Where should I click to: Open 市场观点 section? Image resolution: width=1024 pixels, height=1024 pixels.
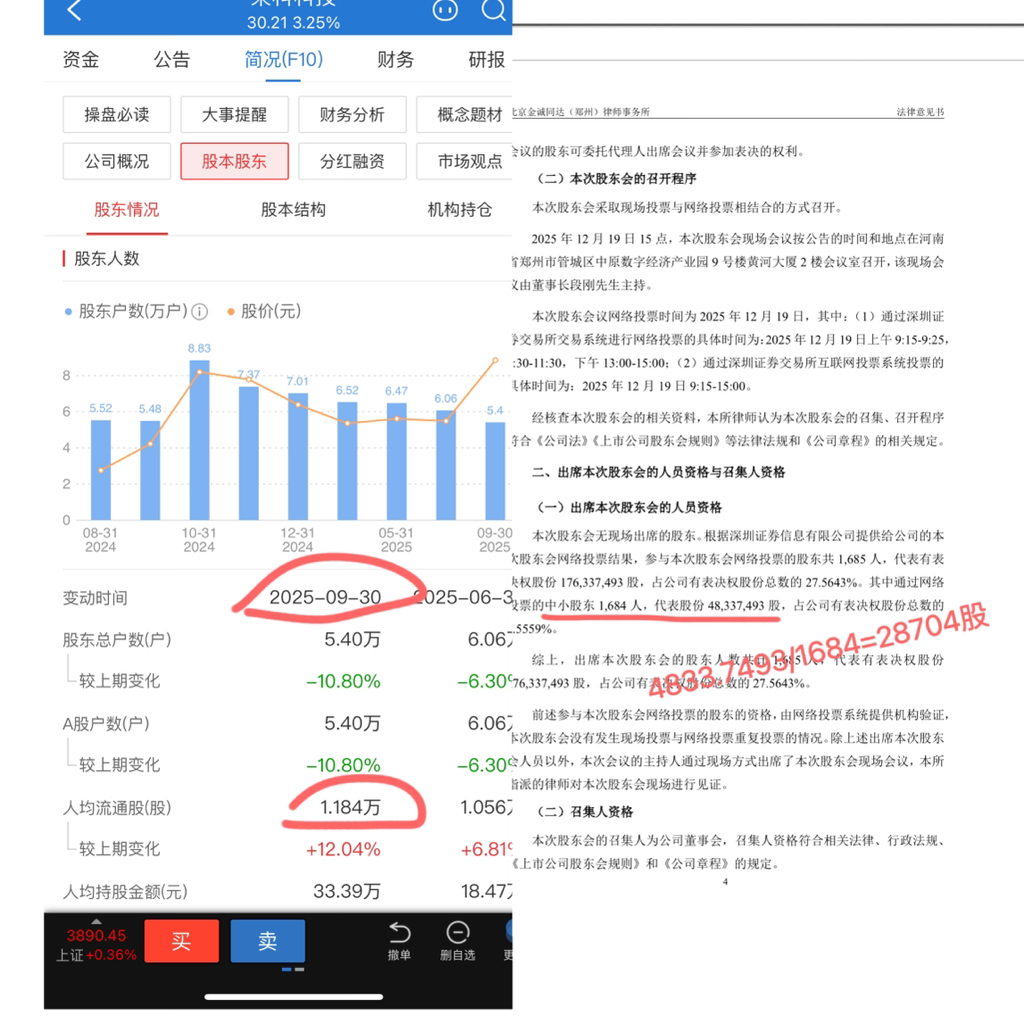[x=464, y=161]
